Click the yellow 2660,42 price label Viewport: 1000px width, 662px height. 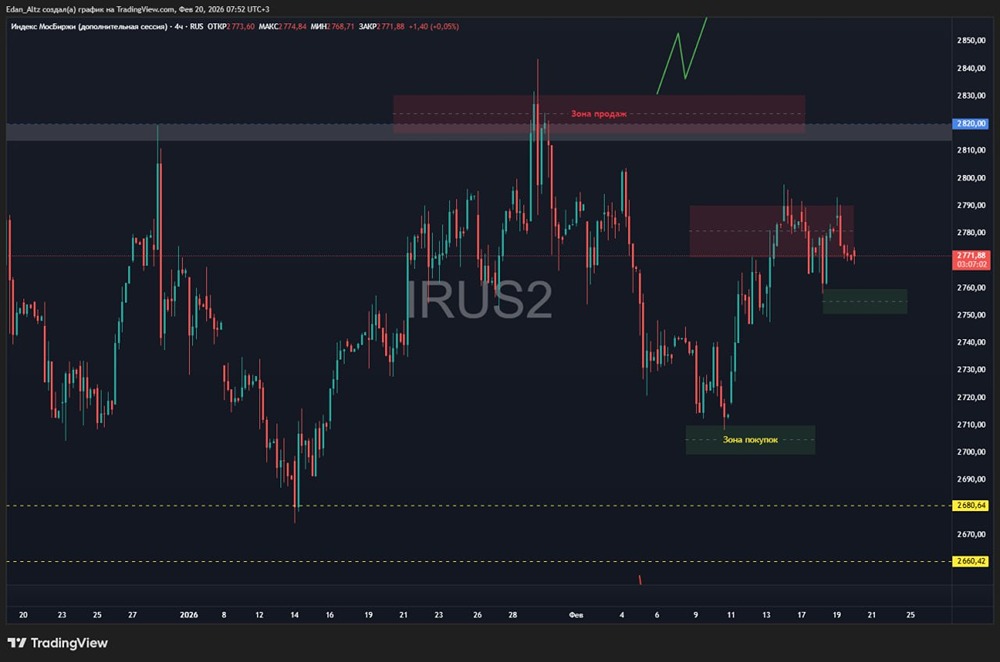click(970, 561)
